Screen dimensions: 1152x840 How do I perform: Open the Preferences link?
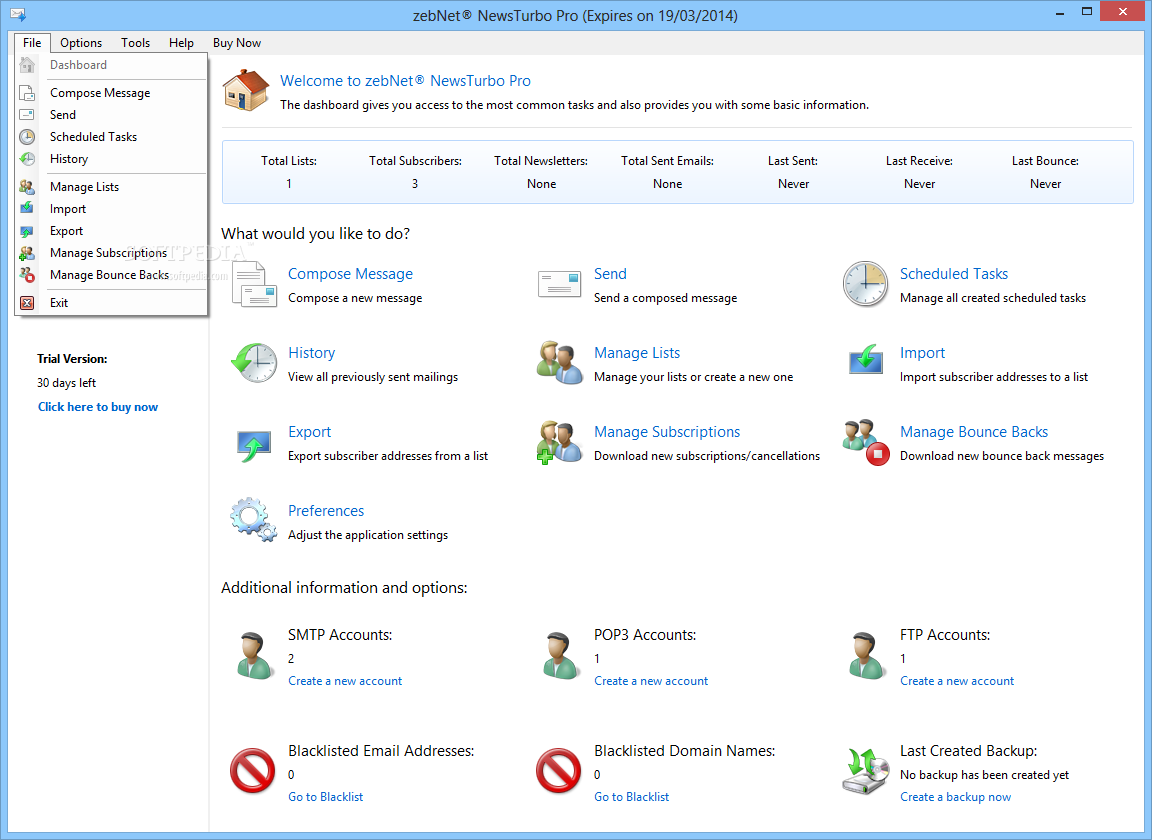pos(325,511)
